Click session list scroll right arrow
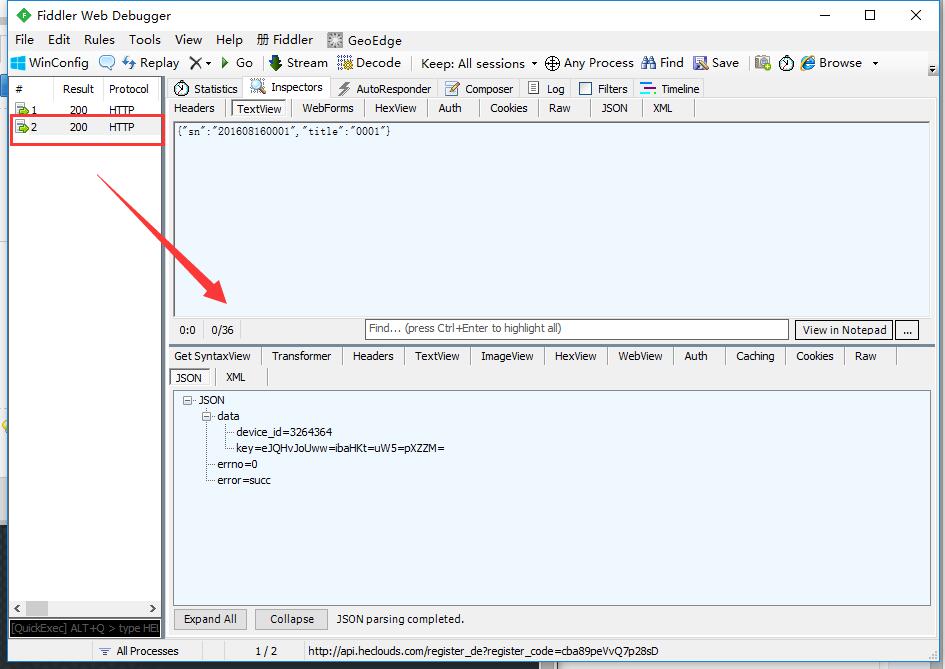 (153, 608)
